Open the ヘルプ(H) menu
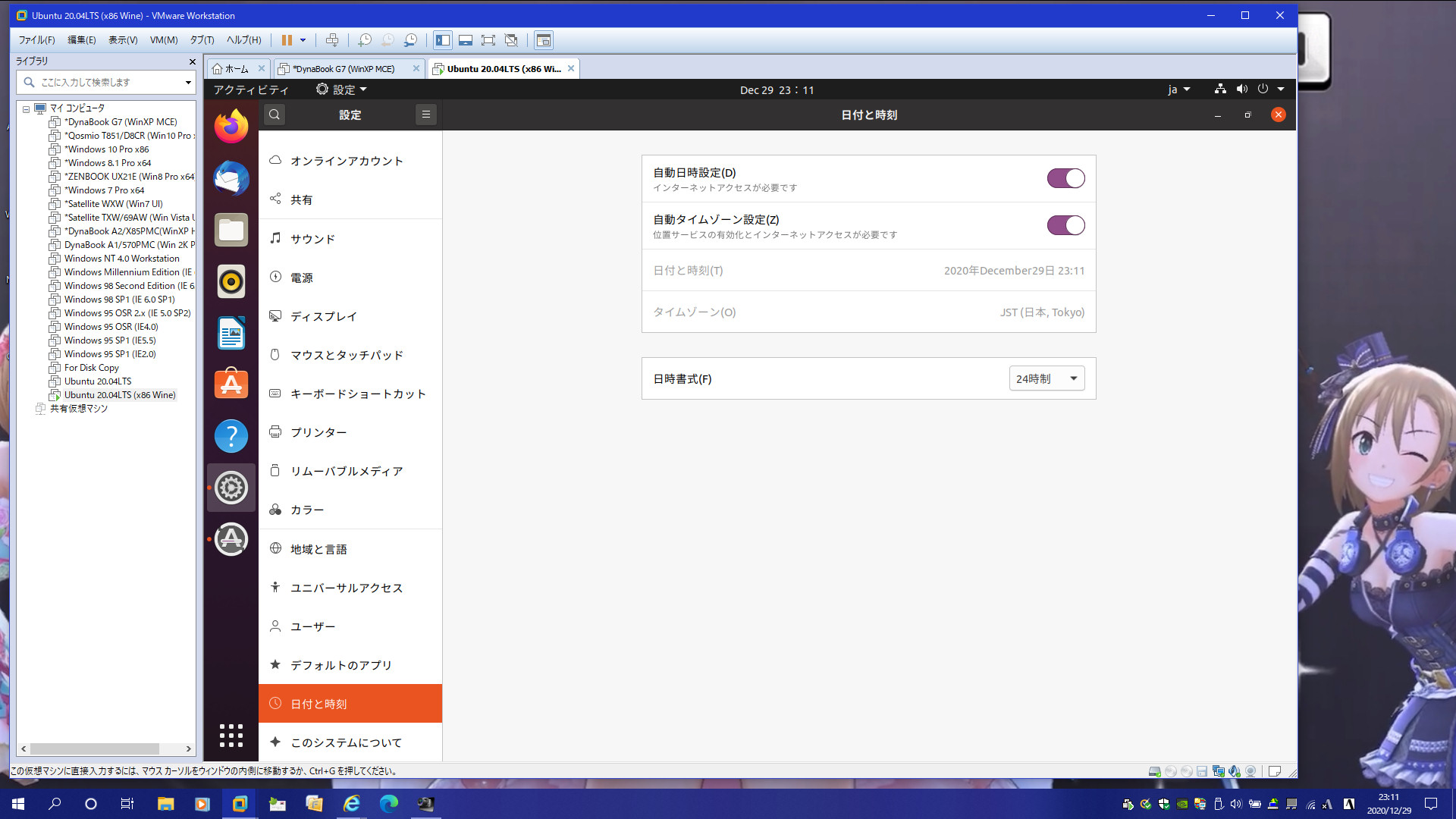Image resolution: width=1456 pixels, height=819 pixels. [x=243, y=40]
